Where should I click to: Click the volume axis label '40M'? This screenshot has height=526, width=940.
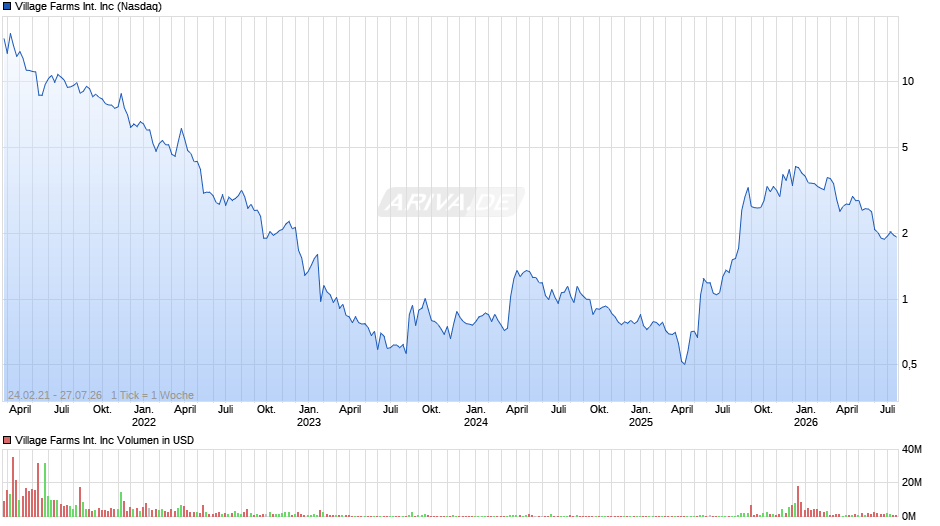pos(911,450)
